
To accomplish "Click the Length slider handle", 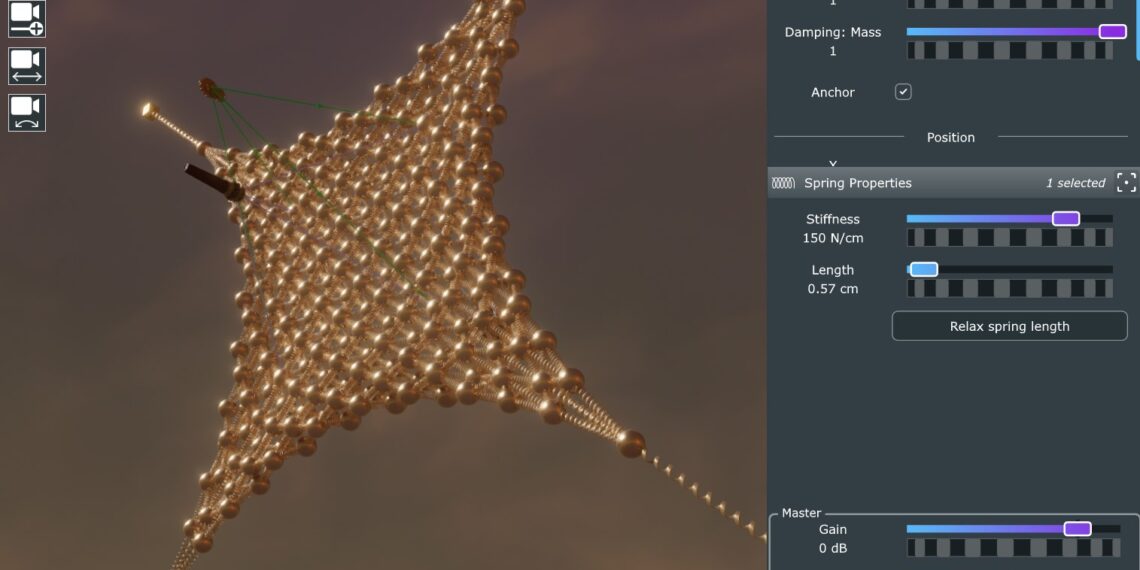I will [924, 269].
